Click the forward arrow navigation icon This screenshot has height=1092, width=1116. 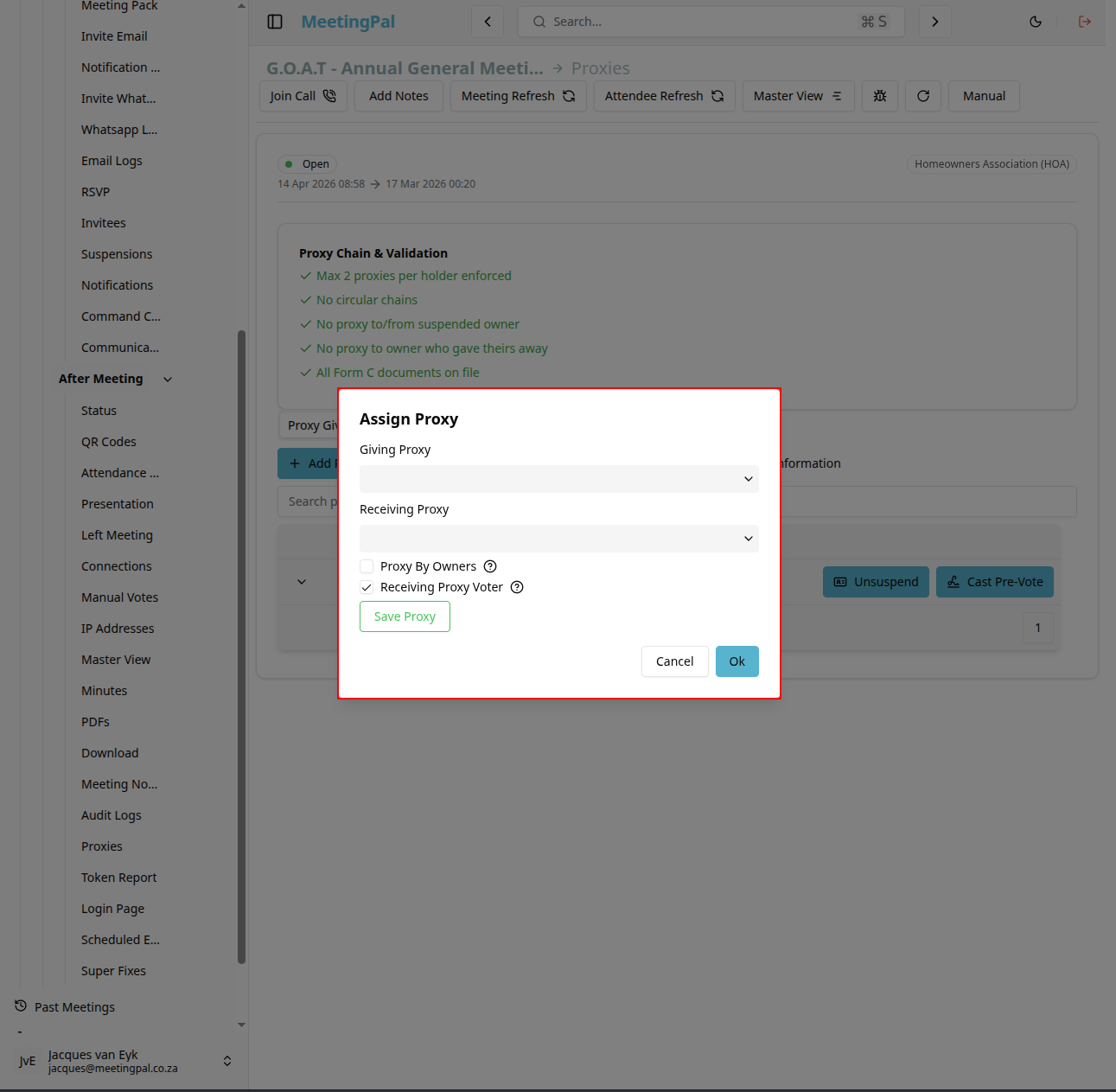point(934,22)
